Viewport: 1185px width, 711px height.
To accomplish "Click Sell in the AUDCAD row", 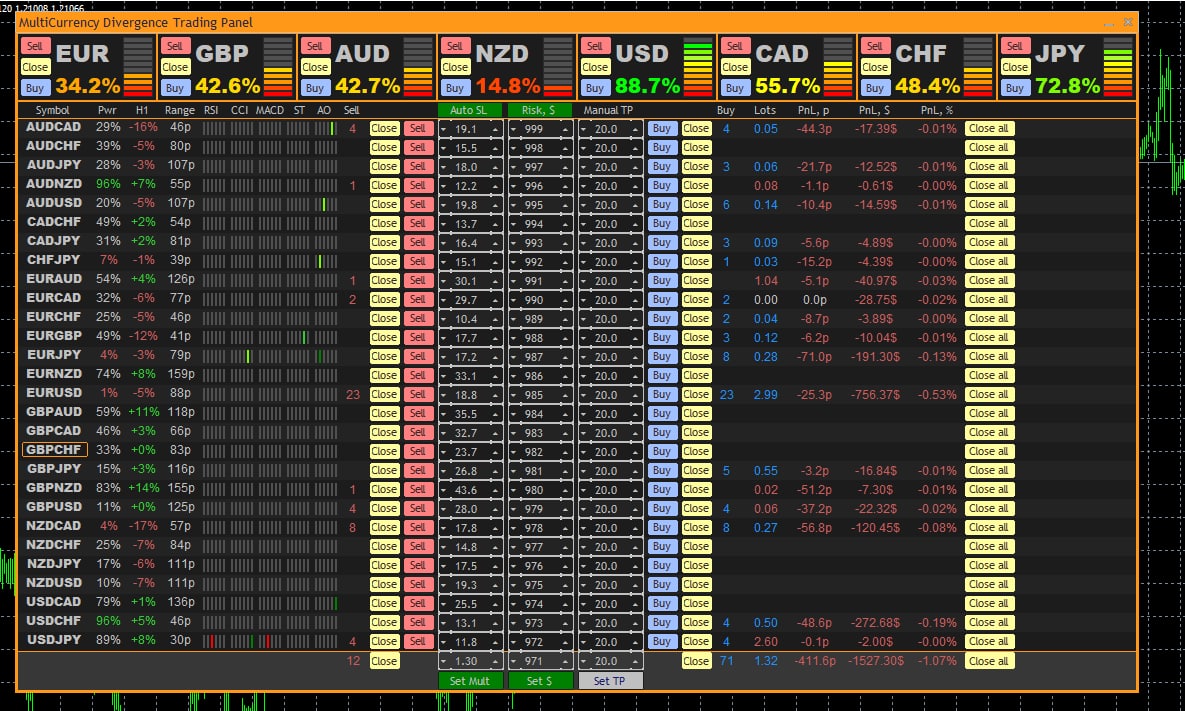I will pyautogui.click(x=418, y=128).
